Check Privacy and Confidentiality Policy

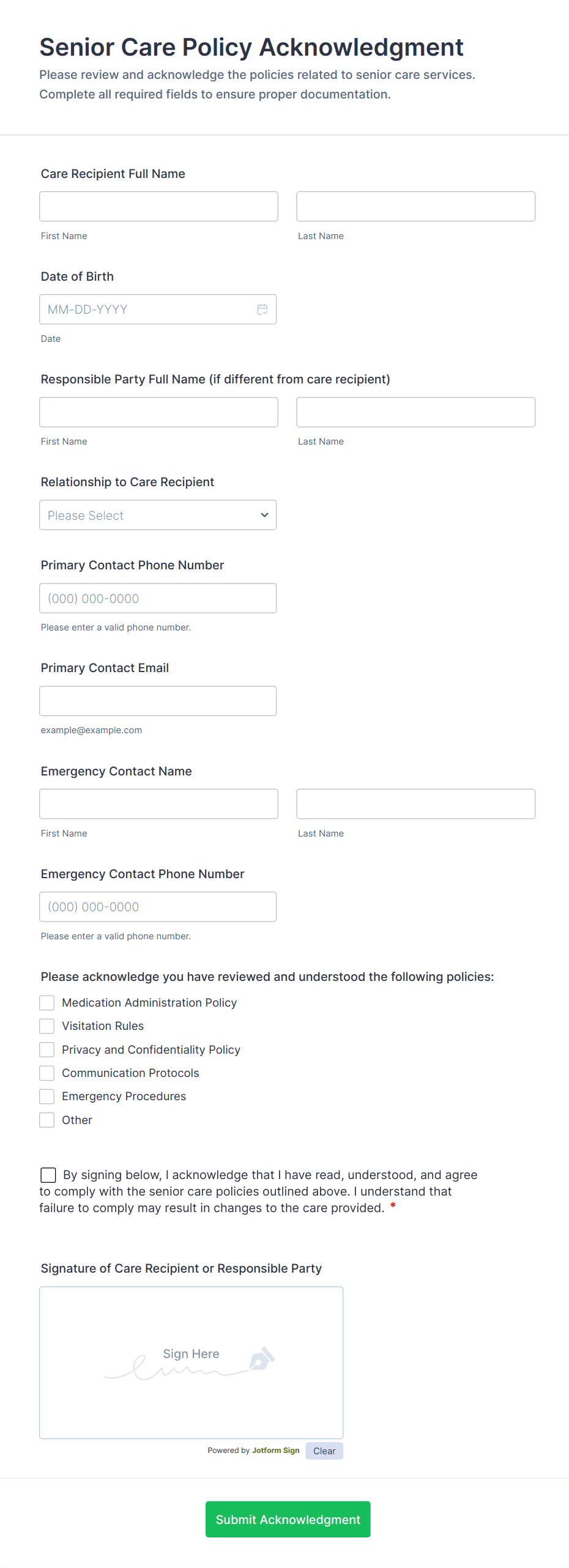(x=47, y=1050)
